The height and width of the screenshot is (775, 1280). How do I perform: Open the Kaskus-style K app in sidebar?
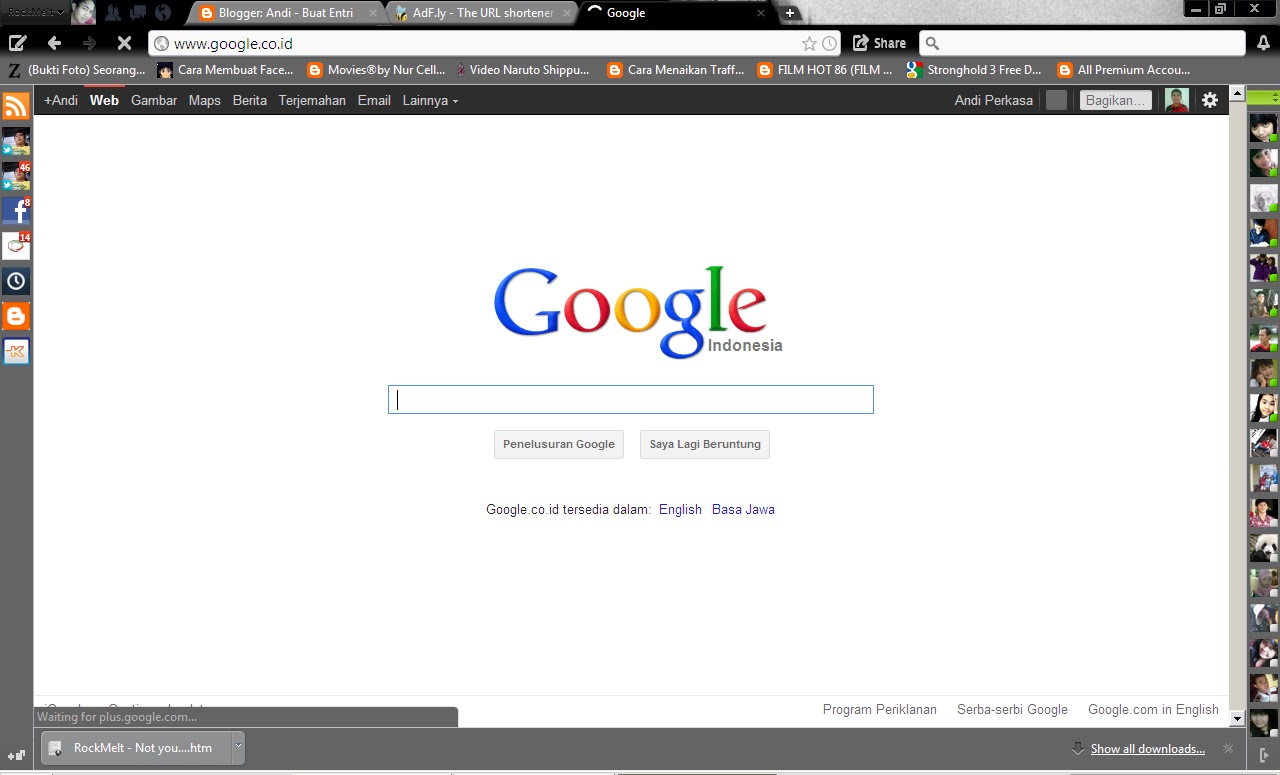(16, 351)
